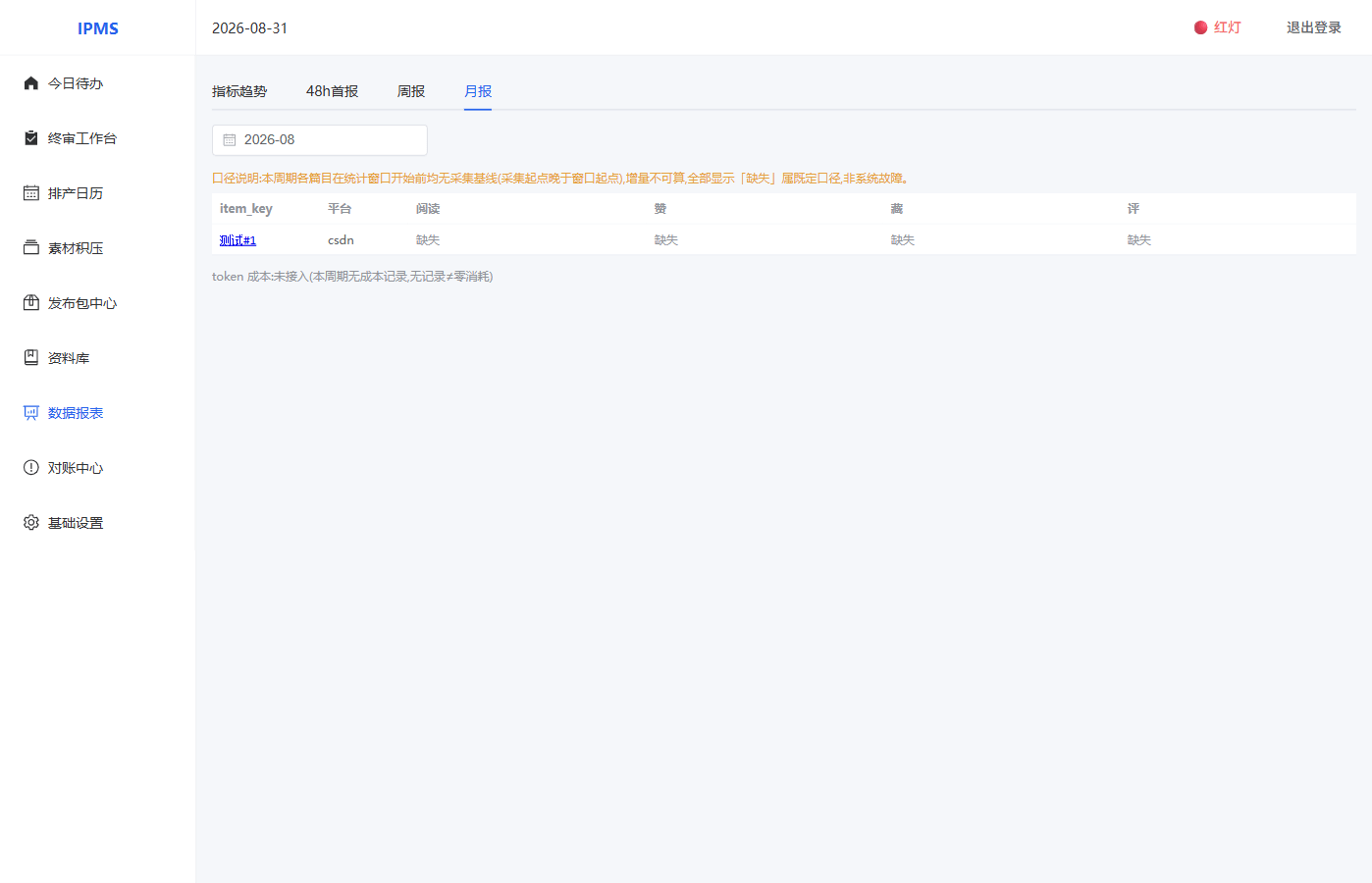The width and height of the screenshot is (1372, 883).
Task: Click the 红灯 status label
Action: click(x=1228, y=27)
